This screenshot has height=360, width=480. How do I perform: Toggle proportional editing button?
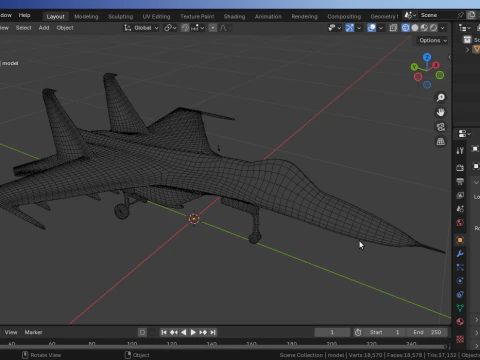point(213,28)
